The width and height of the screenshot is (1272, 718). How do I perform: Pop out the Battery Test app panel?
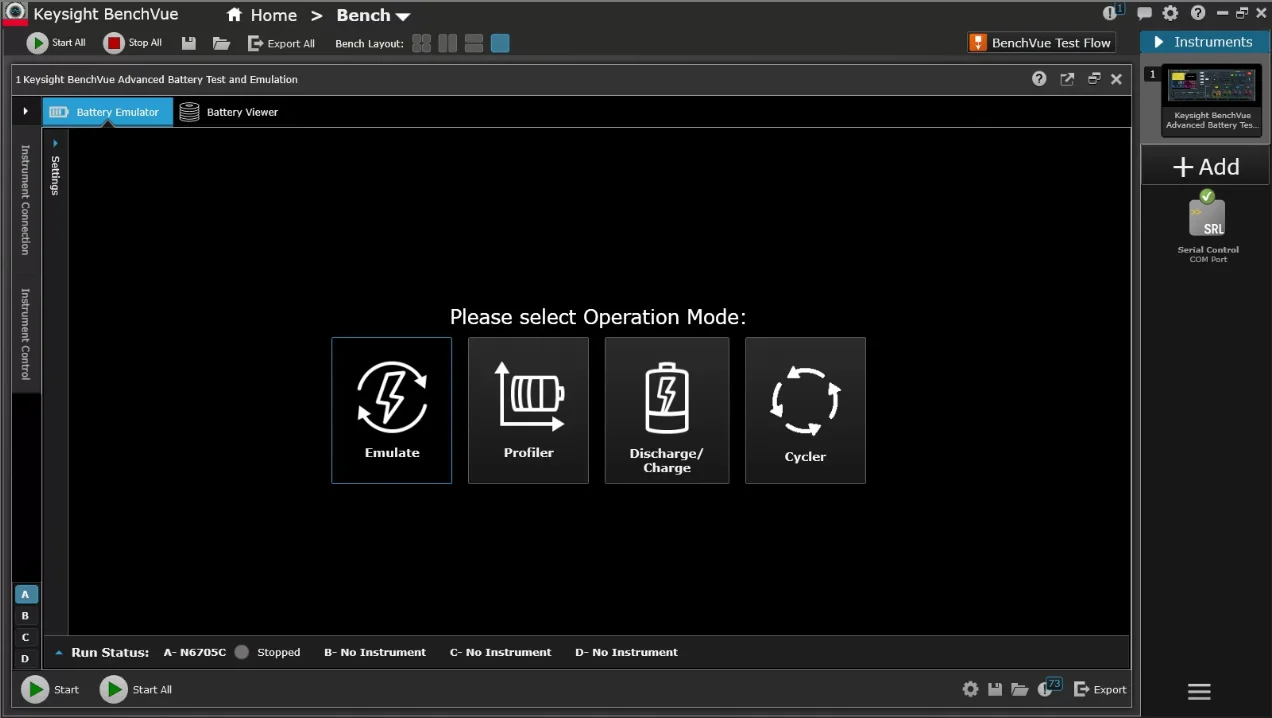[1067, 79]
